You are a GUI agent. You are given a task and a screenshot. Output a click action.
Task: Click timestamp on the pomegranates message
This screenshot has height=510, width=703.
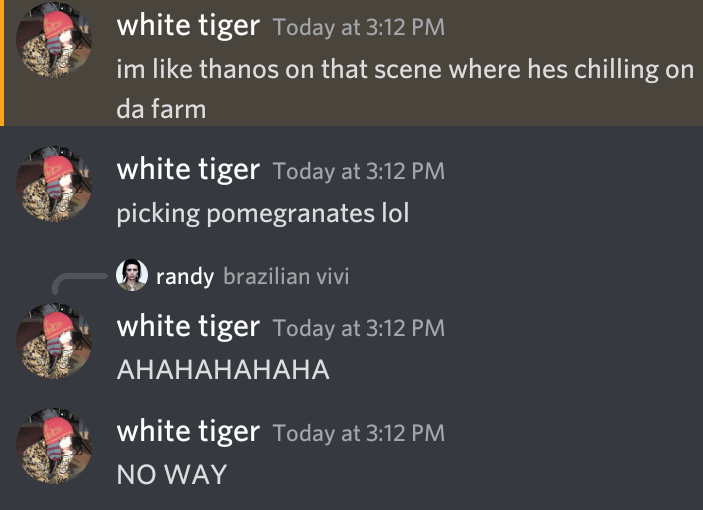tap(359, 171)
